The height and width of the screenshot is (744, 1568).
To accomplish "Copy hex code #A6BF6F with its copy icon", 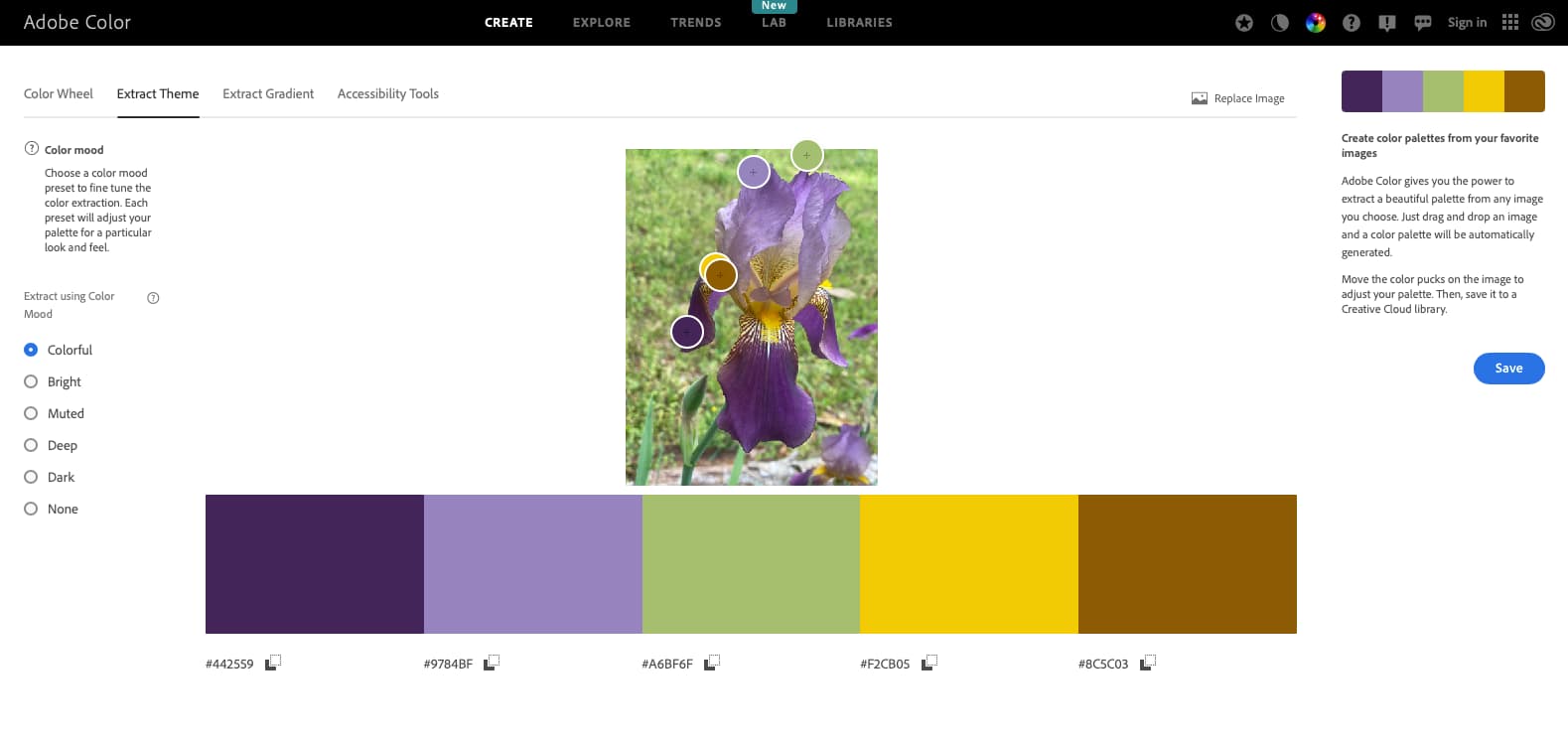I will [x=712, y=663].
